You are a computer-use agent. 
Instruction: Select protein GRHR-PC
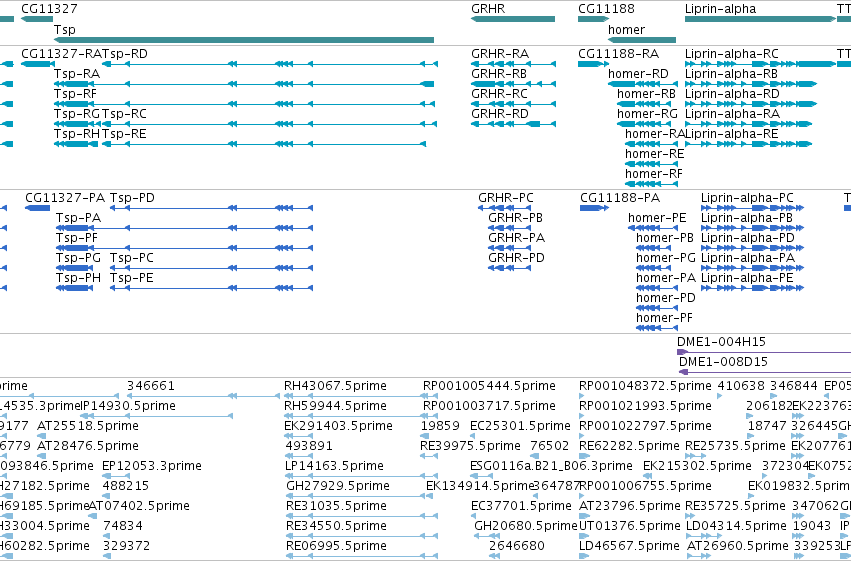[x=505, y=208]
